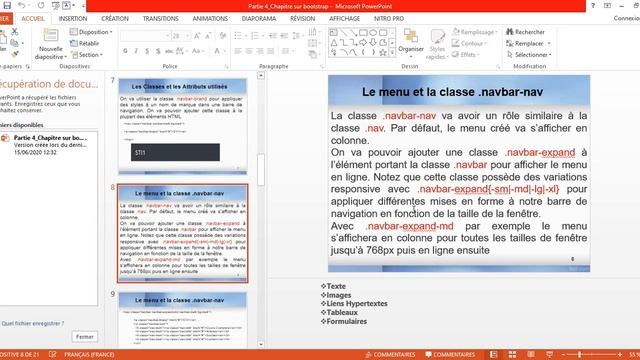Open the AFFICHAGE tab
This screenshot has height=360, width=640.
pos(344,19)
